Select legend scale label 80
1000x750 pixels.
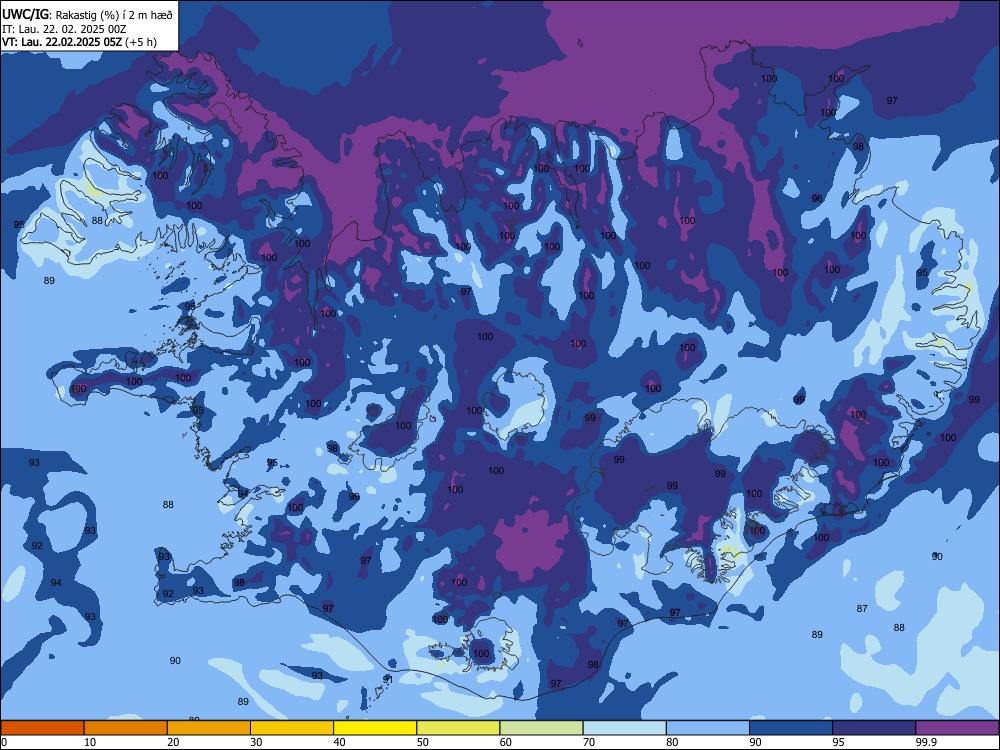(x=672, y=742)
